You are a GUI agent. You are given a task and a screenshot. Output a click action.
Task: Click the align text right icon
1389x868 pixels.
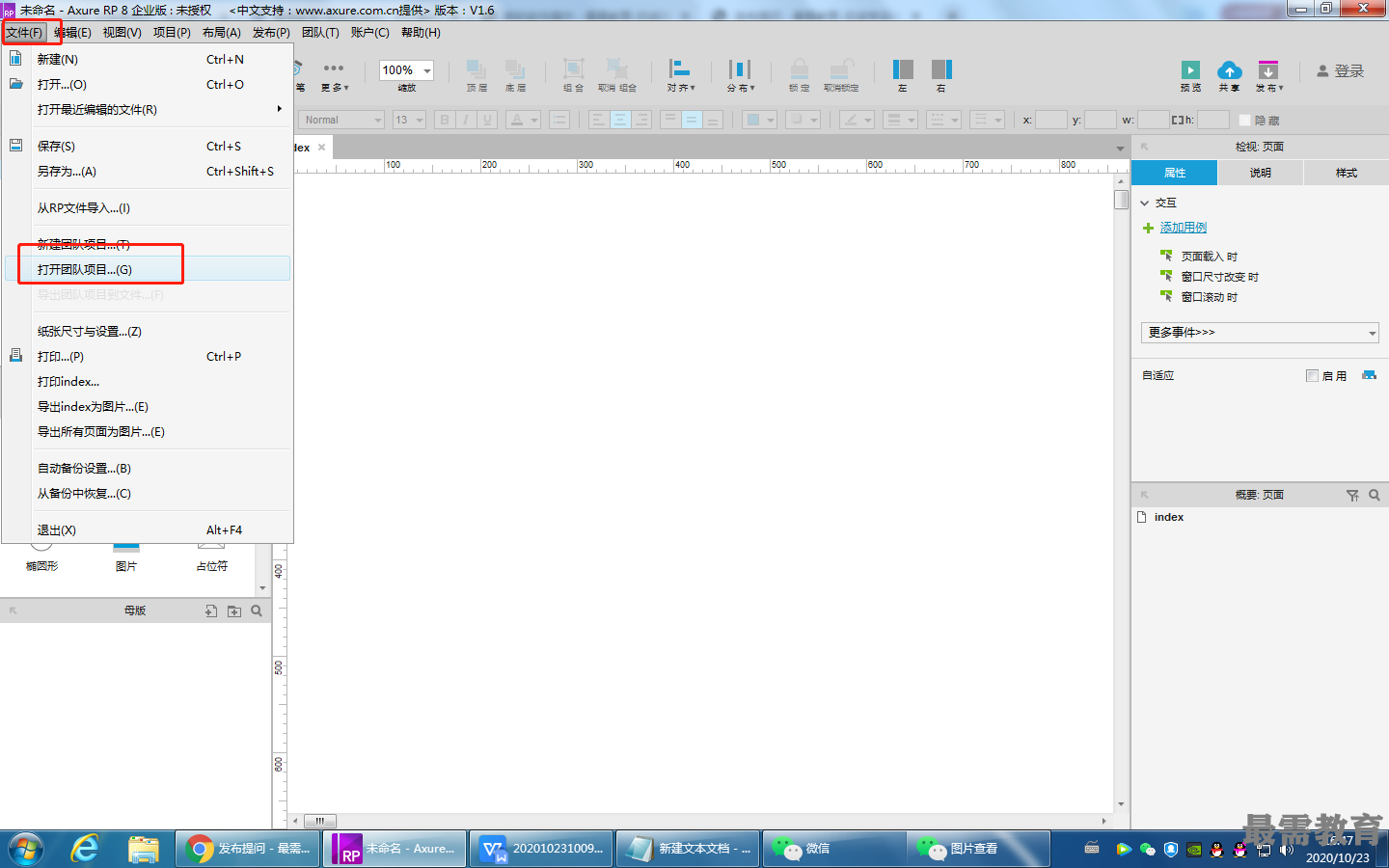pyautogui.click(x=641, y=120)
